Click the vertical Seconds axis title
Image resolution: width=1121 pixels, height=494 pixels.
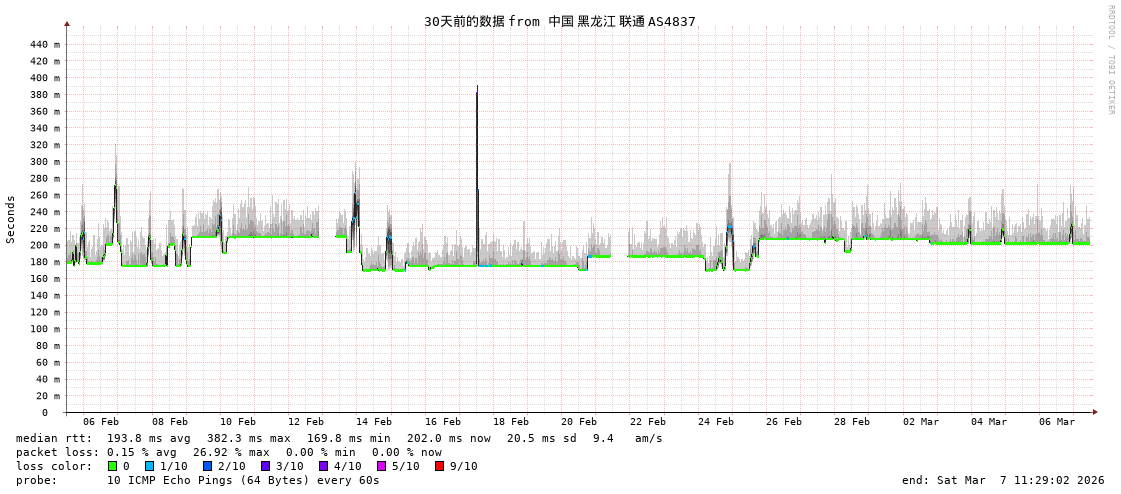click(x=11, y=219)
